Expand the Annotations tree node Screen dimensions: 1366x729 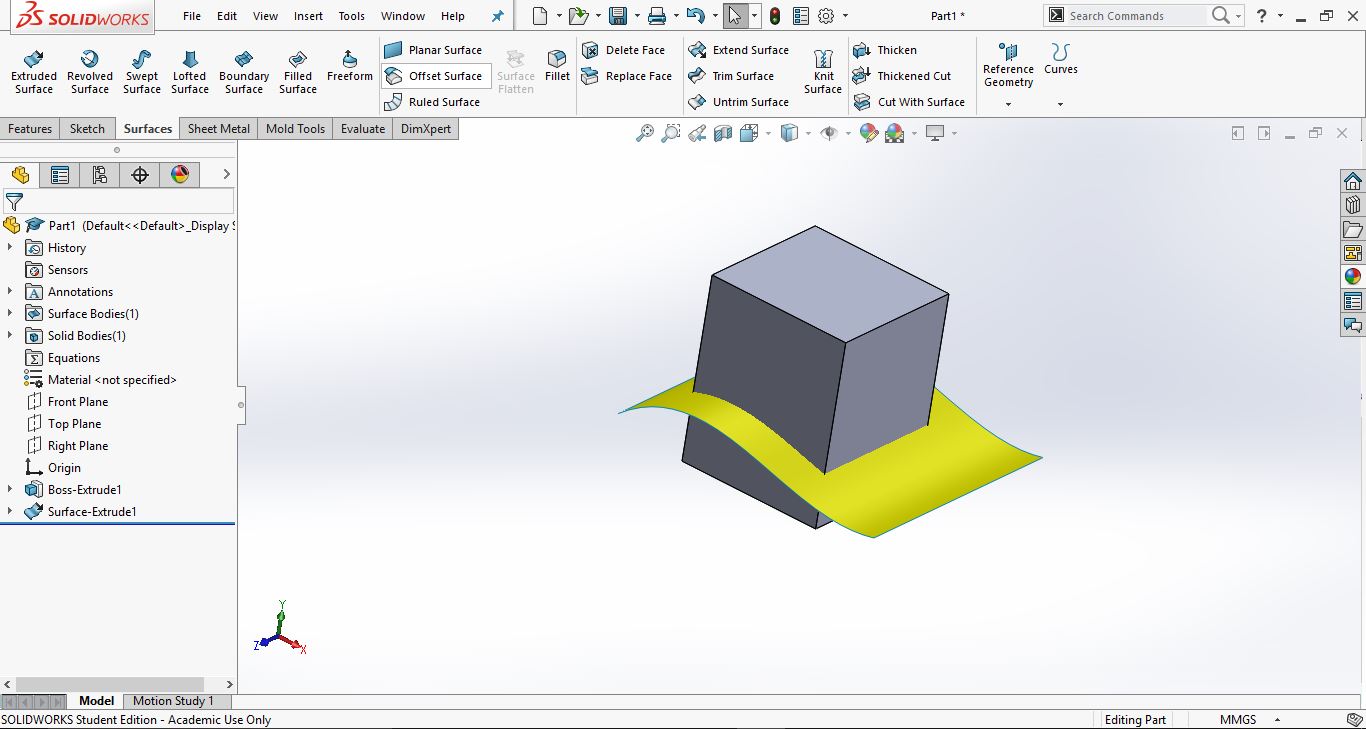[x=10, y=292]
